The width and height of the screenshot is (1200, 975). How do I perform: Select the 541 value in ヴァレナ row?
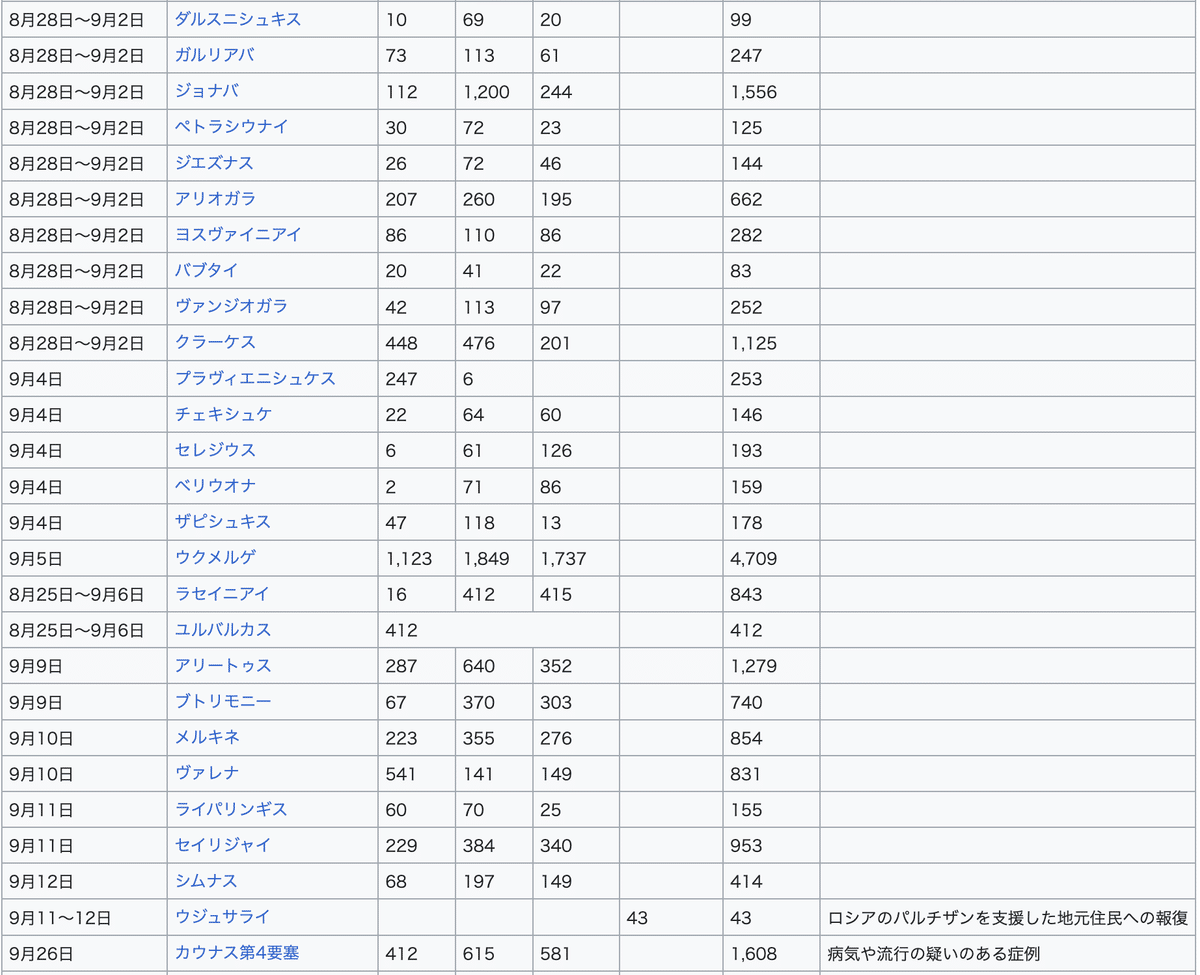point(401,775)
